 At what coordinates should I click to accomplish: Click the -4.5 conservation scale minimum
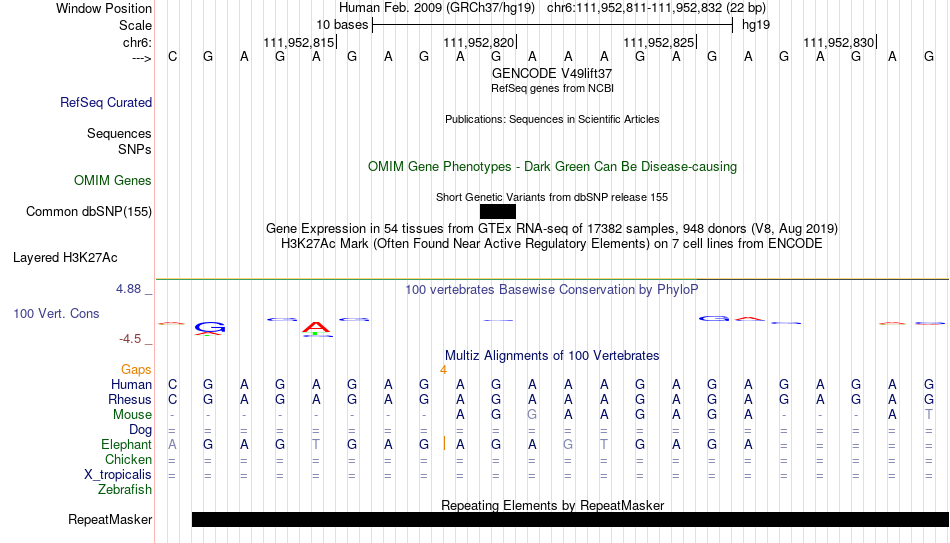130,339
